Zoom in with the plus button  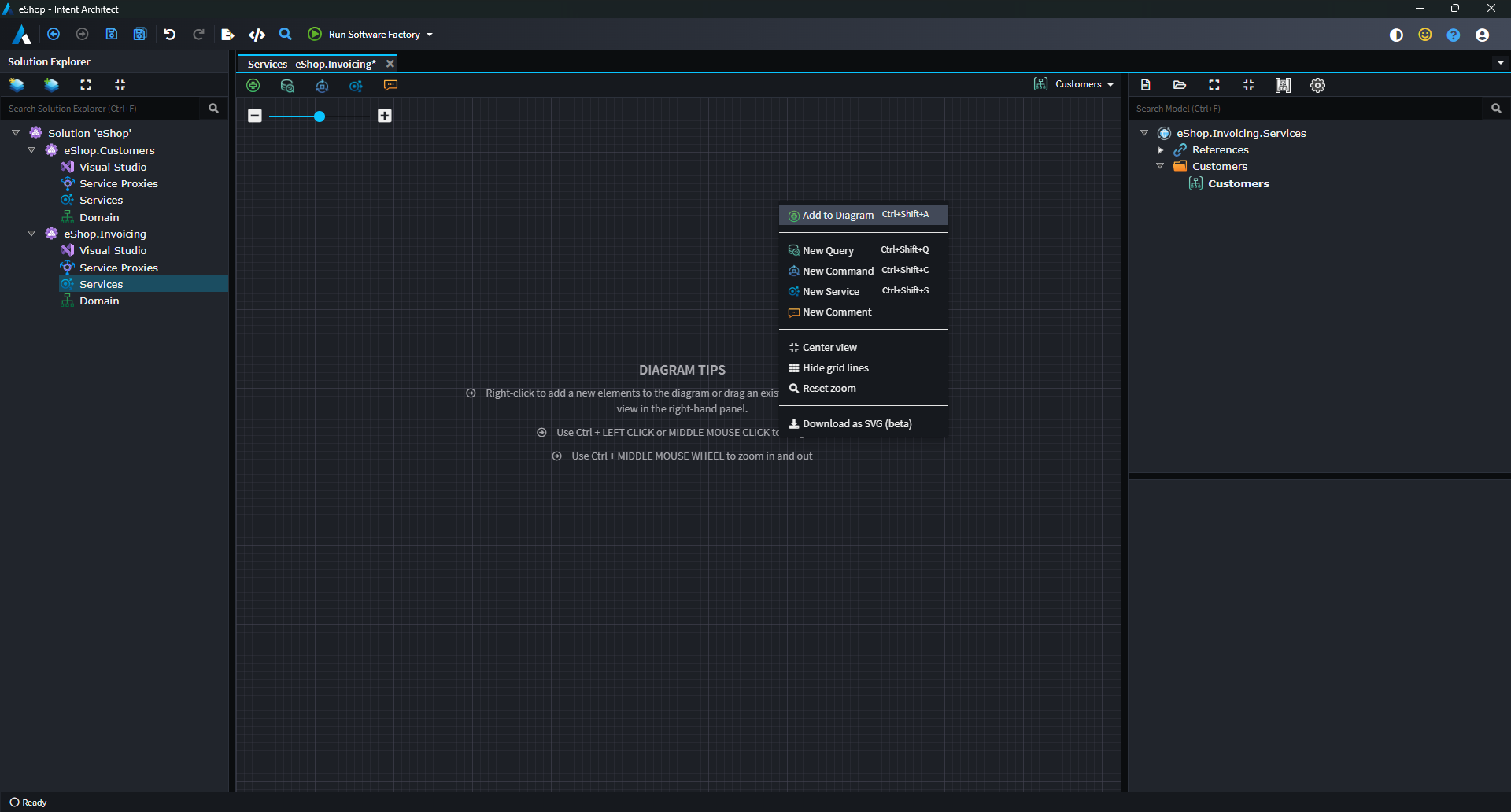385,116
